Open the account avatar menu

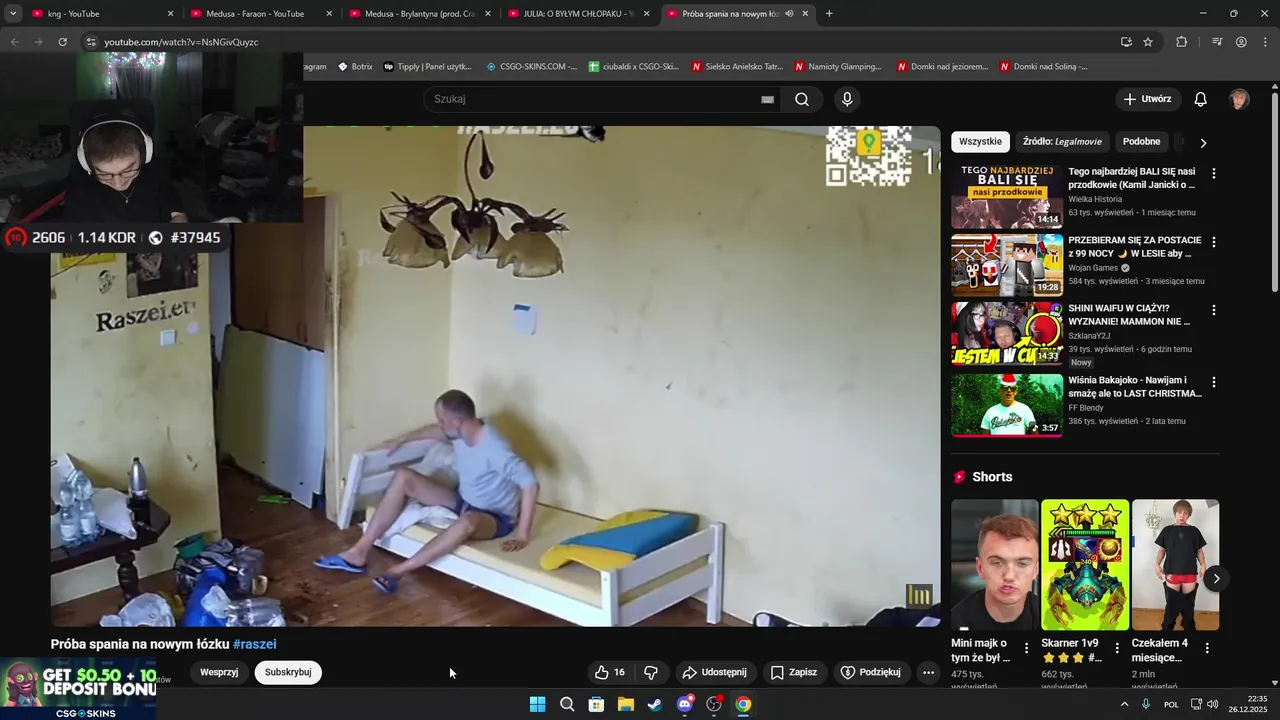pyautogui.click(x=1239, y=99)
